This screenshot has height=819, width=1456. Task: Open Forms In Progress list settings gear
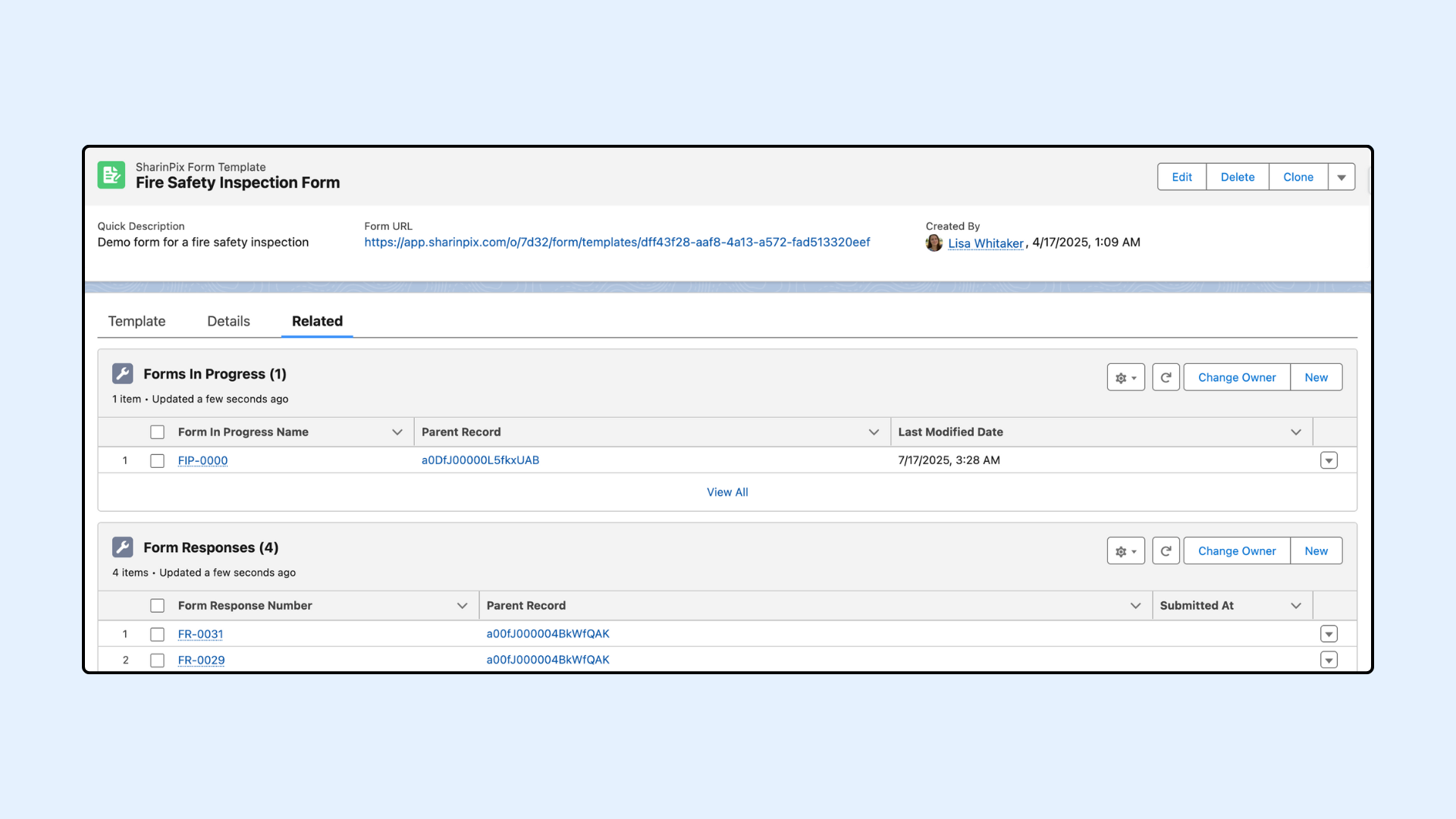click(1125, 378)
